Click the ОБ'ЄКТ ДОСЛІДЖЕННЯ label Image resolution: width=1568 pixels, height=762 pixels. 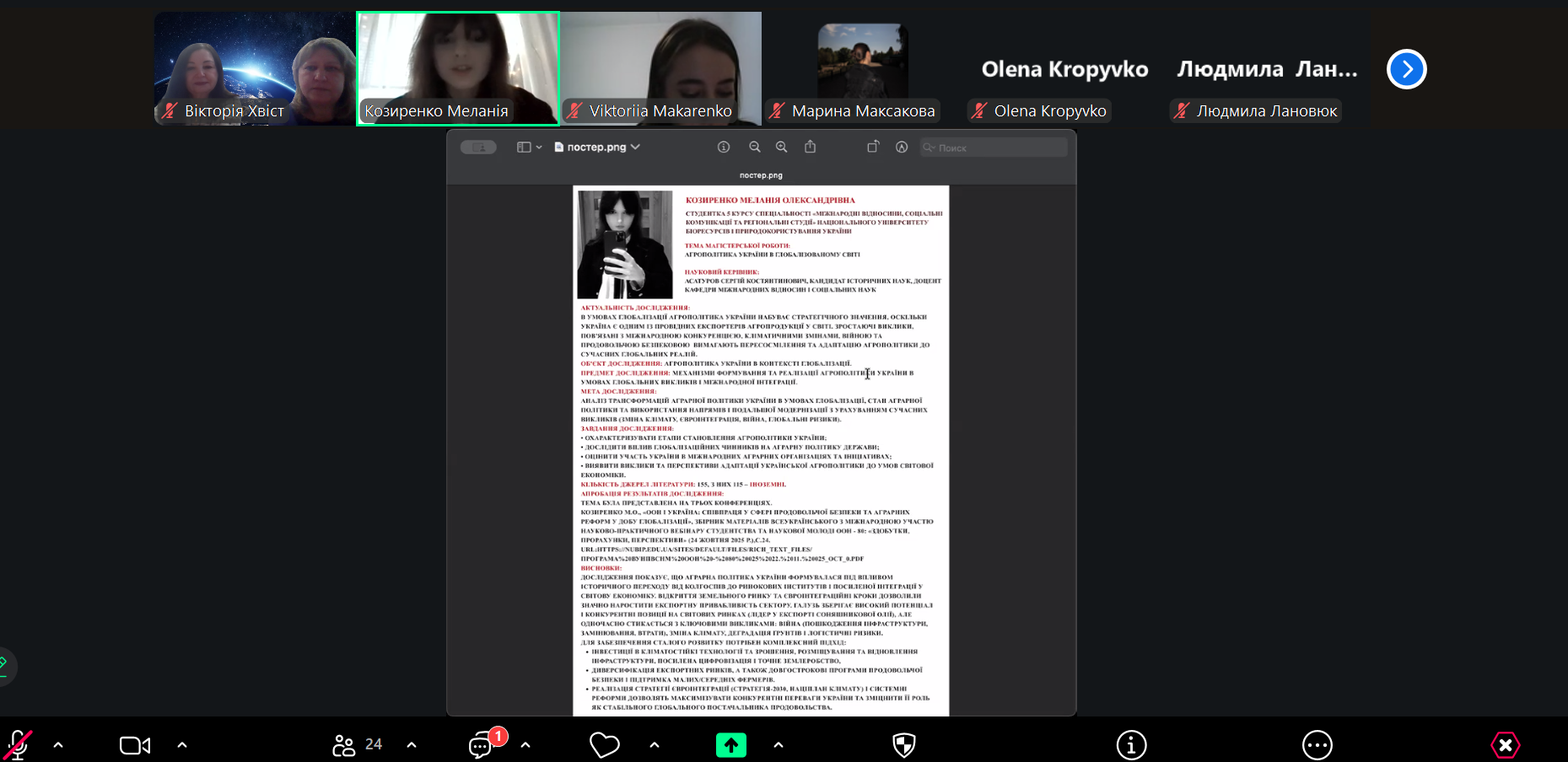click(621, 363)
